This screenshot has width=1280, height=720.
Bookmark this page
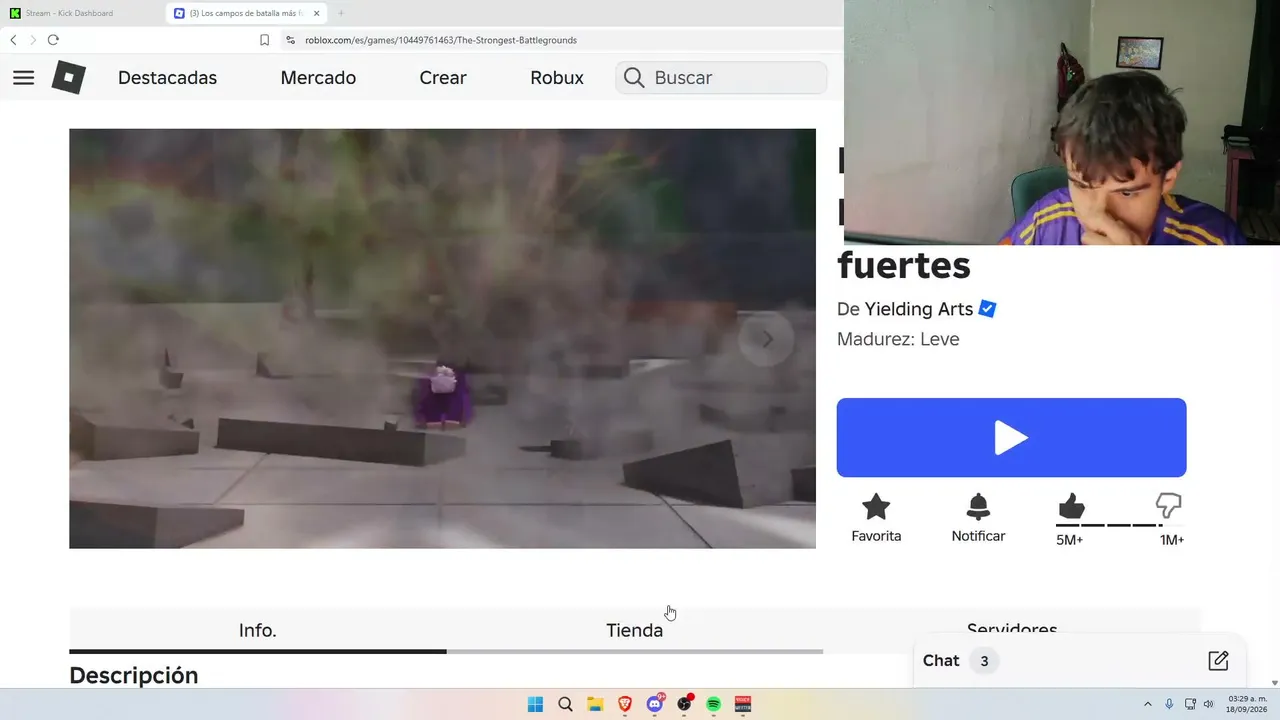click(264, 40)
